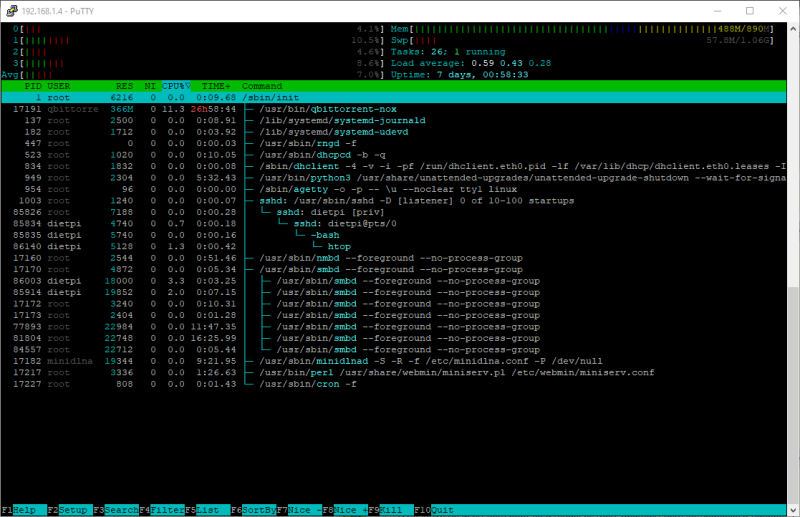Select the htop process row

pos(393,247)
